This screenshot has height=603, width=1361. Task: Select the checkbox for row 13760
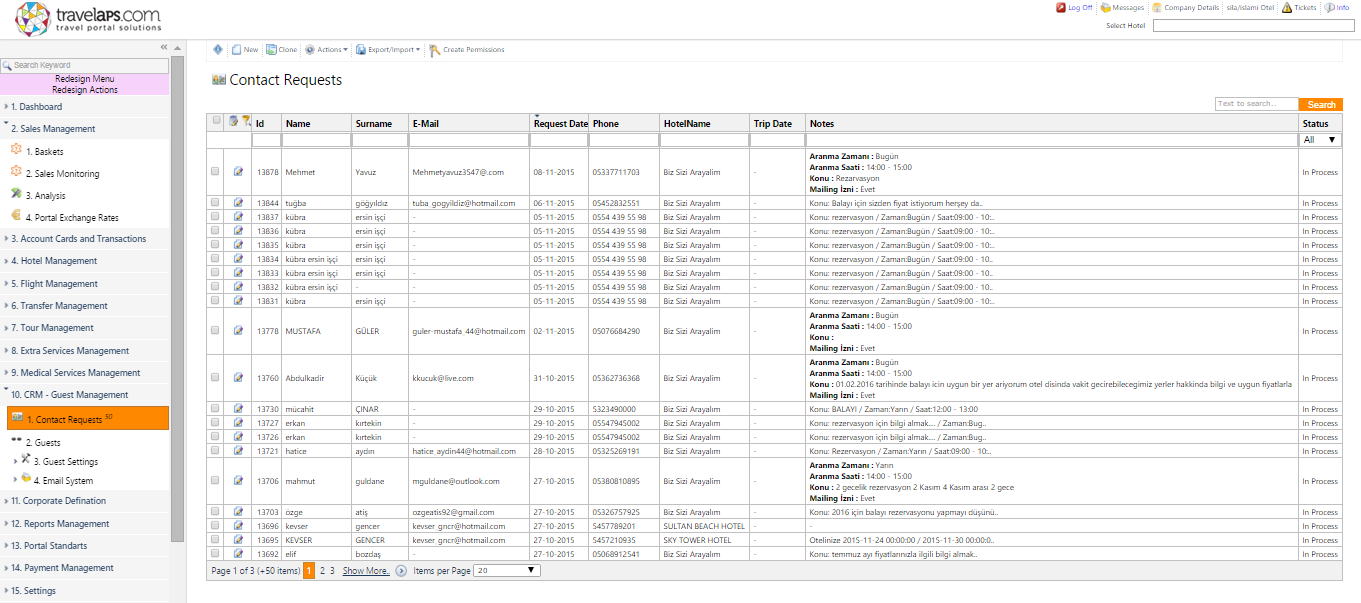pos(215,378)
